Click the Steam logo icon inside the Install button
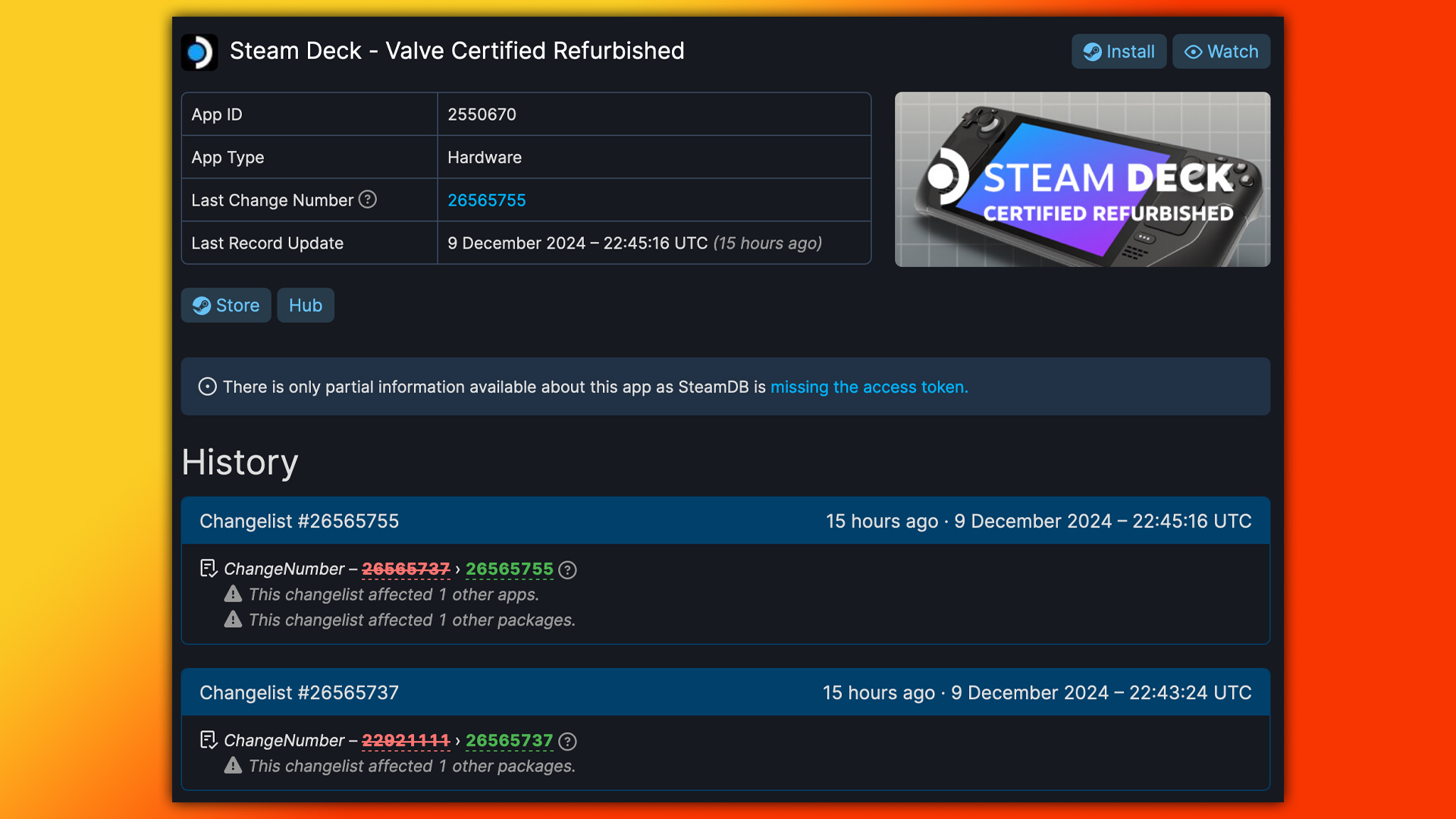Screen dimensions: 1456x819 pos(1092,52)
